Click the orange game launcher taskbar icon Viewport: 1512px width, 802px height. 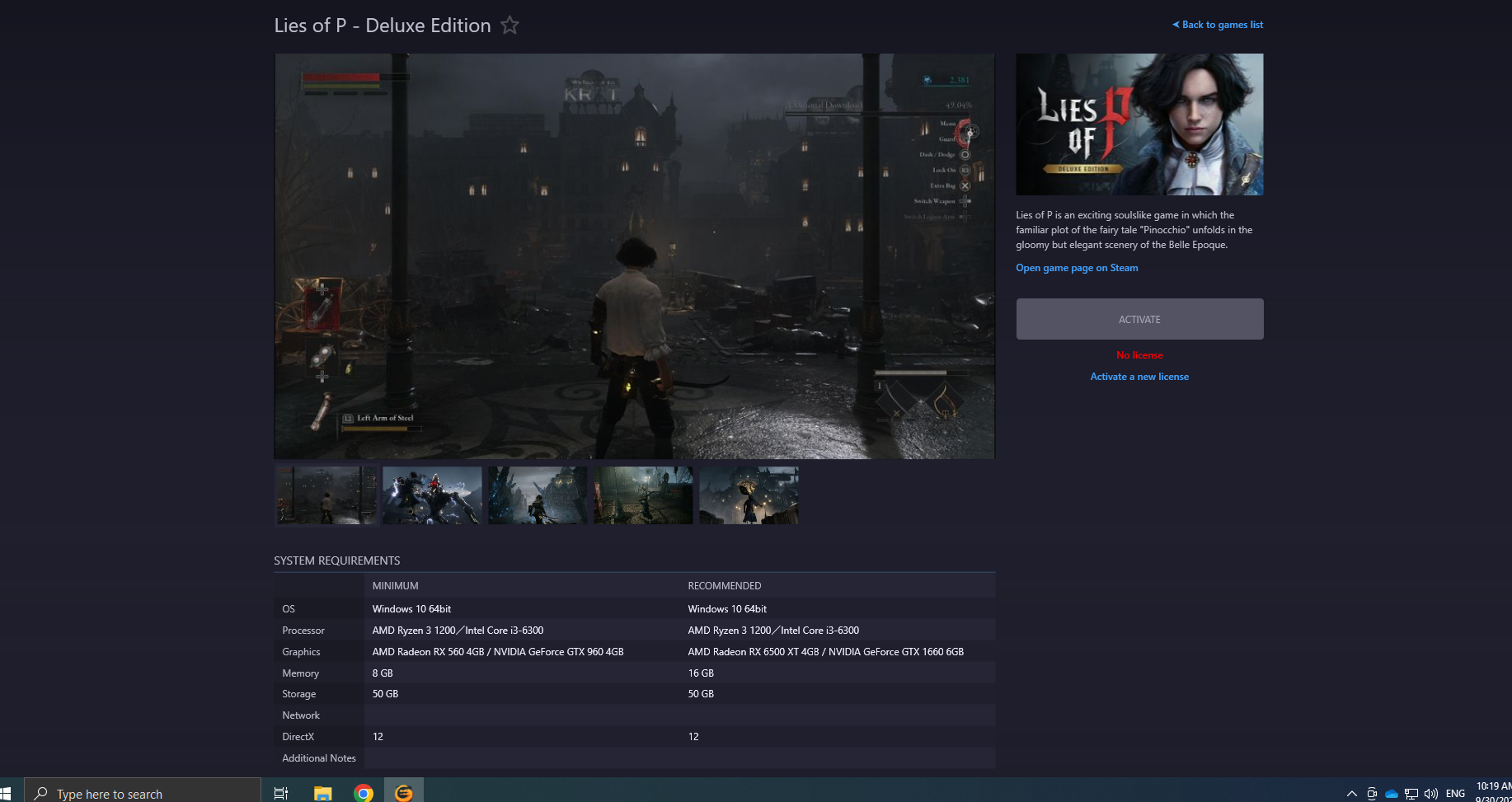(x=404, y=793)
